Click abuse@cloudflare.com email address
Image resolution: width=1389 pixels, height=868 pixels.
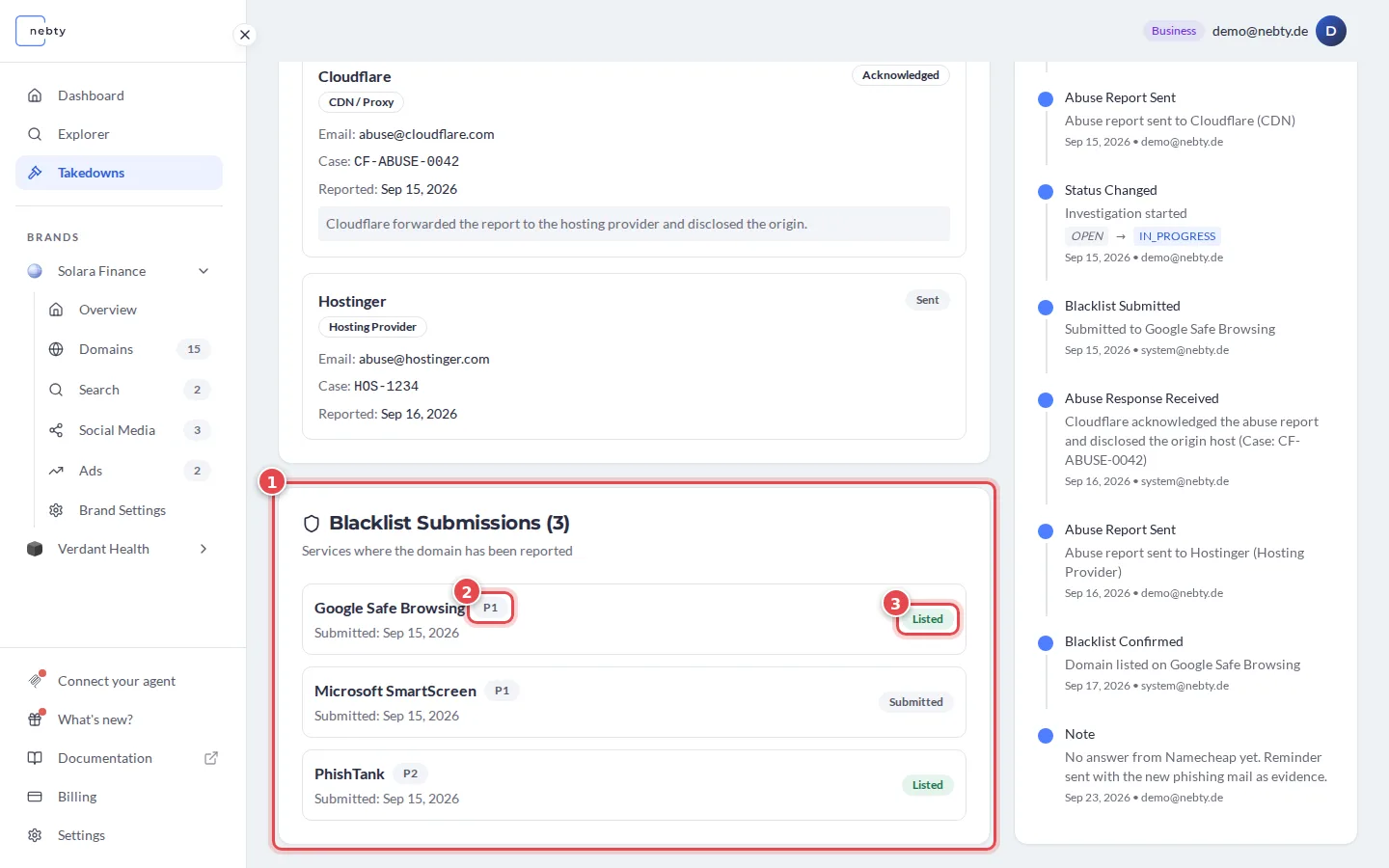tap(426, 134)
